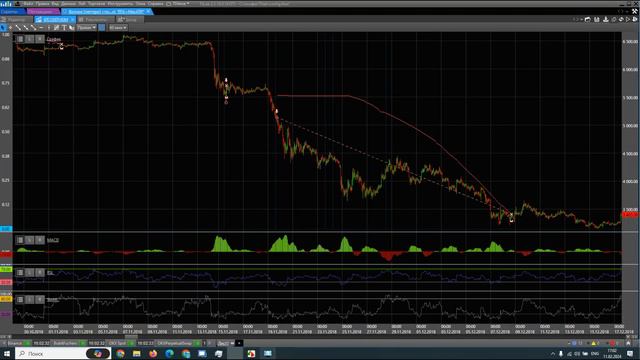The height and width of the screenshot is (360, 640).
Task: Open the bottom indicator pane menu button
Action: (20, 300)
